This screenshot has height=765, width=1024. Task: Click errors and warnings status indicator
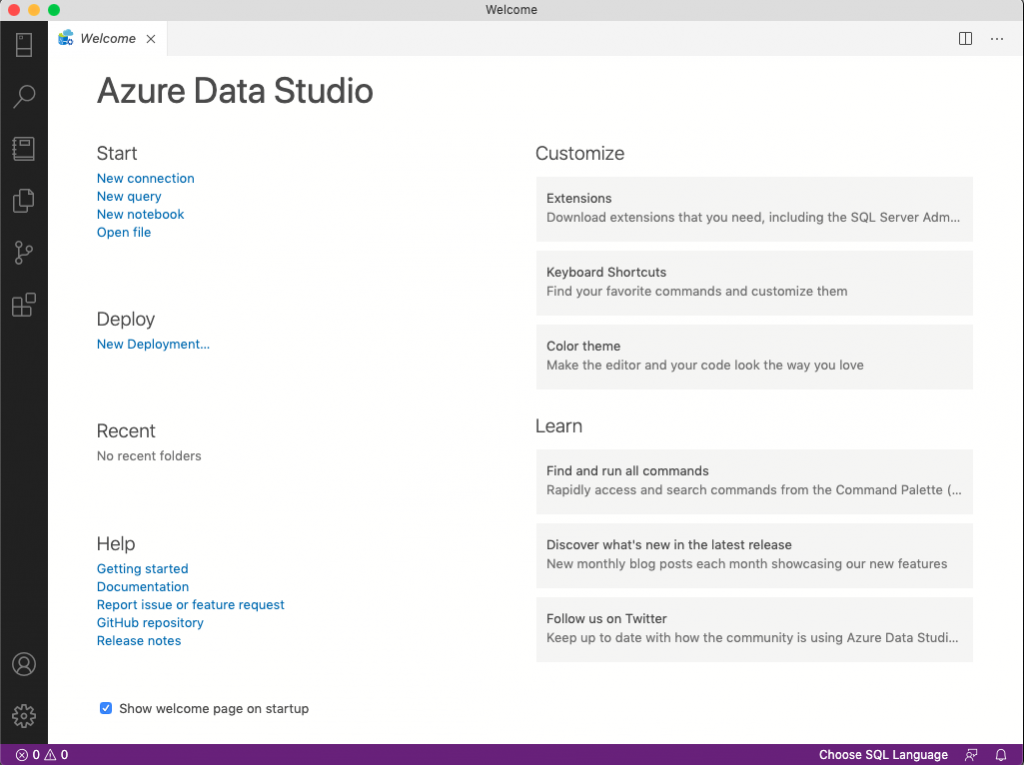[42, 755]
